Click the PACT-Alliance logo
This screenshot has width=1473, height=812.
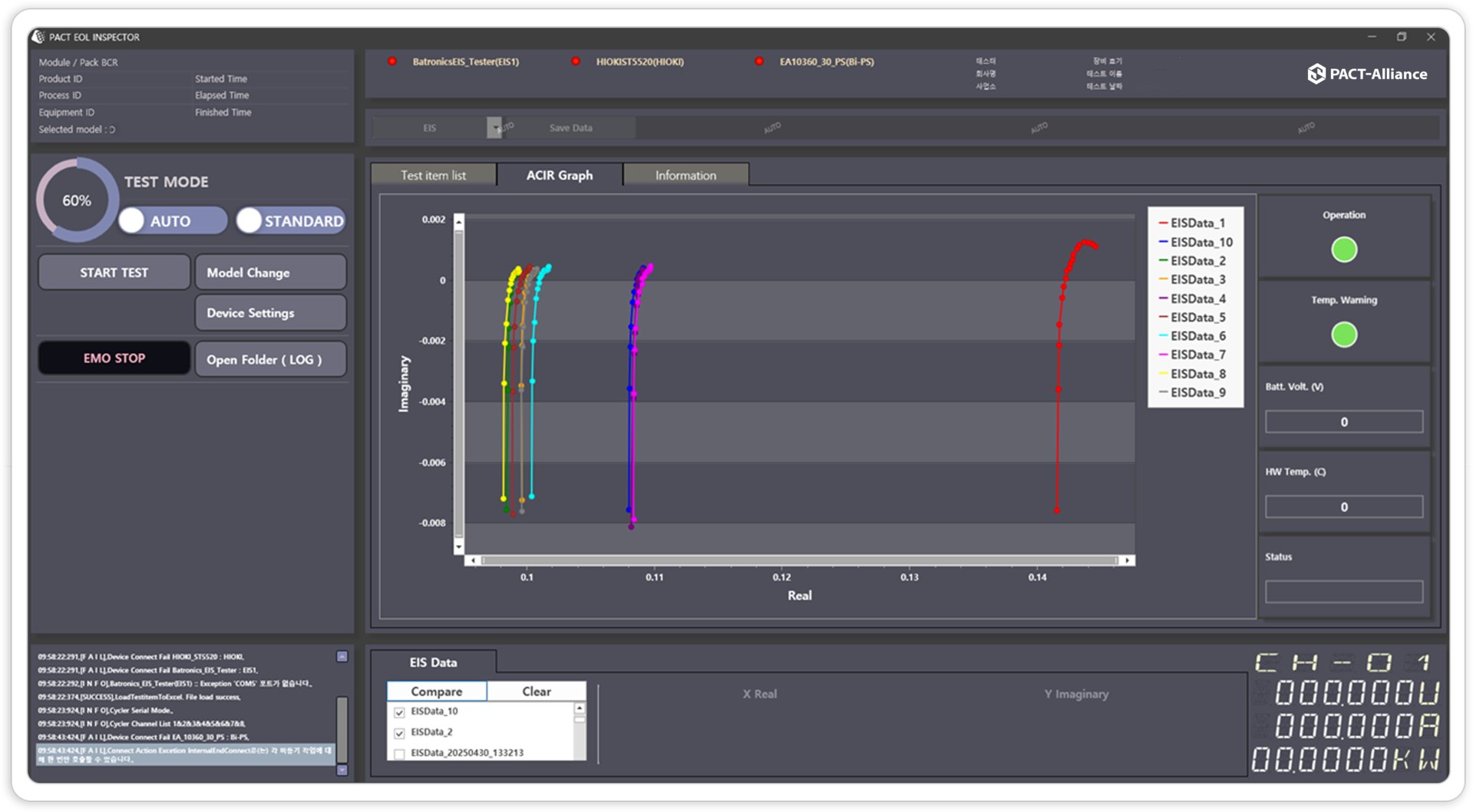(1367, 74)
